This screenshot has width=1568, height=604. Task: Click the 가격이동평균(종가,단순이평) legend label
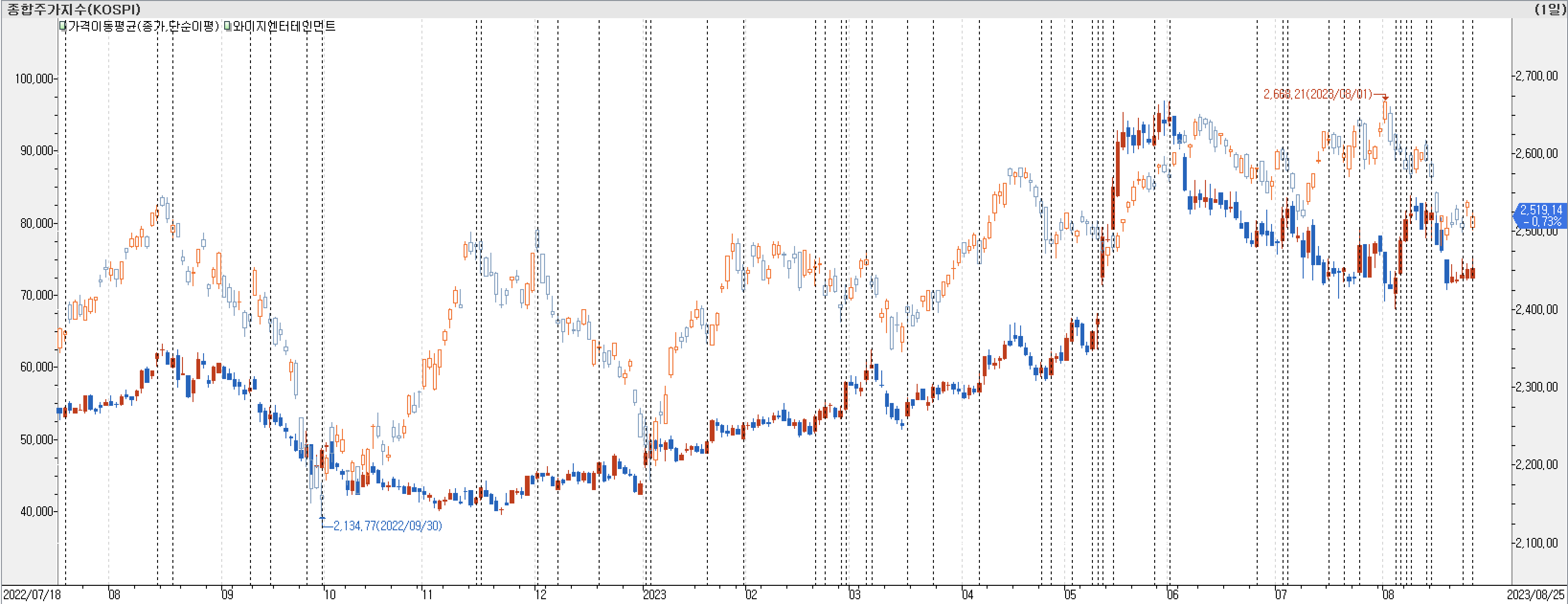coord(143,26)
